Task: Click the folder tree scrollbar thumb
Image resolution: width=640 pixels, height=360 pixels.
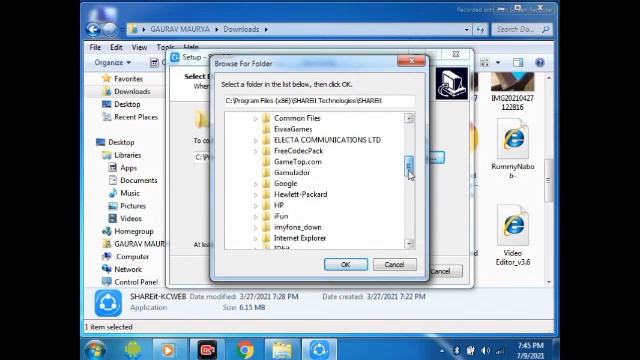Action: [409, 166]
